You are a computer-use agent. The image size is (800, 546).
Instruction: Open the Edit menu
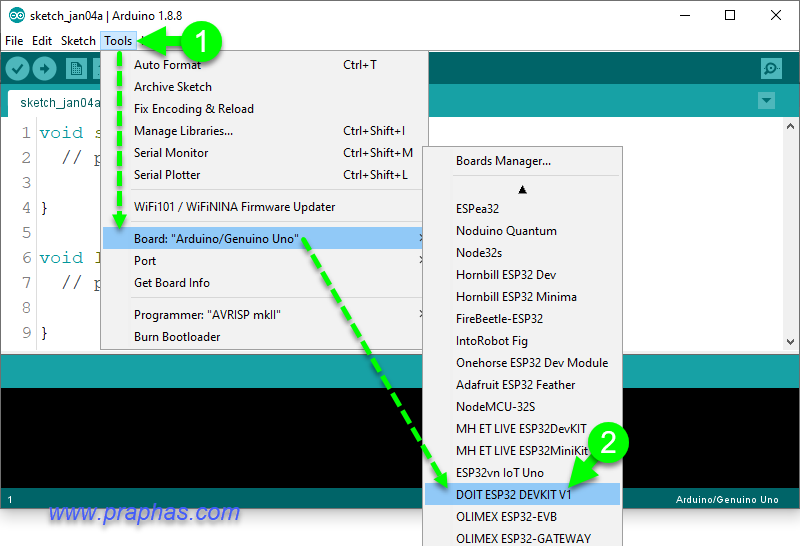42,41
